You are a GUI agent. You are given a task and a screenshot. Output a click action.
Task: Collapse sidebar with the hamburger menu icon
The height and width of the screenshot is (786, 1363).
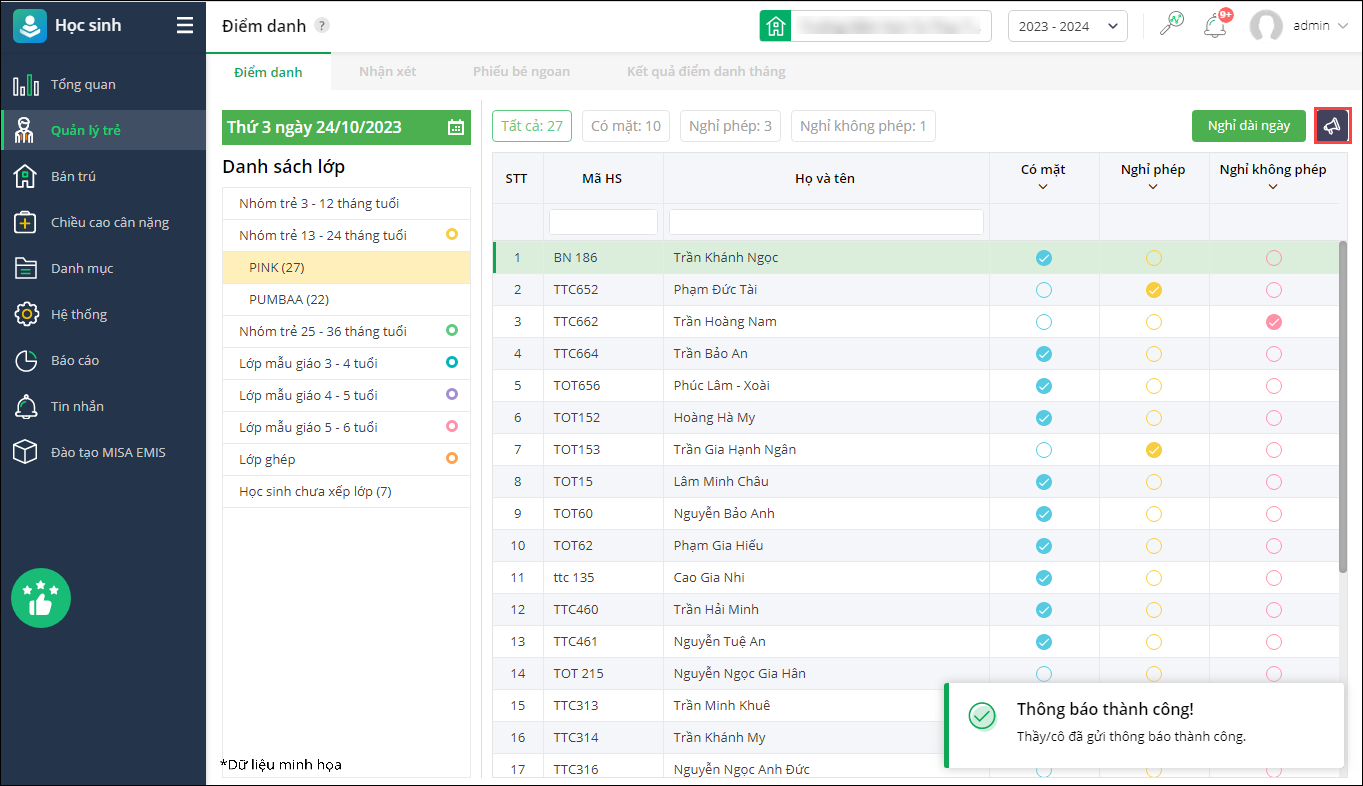coord(185,26)
